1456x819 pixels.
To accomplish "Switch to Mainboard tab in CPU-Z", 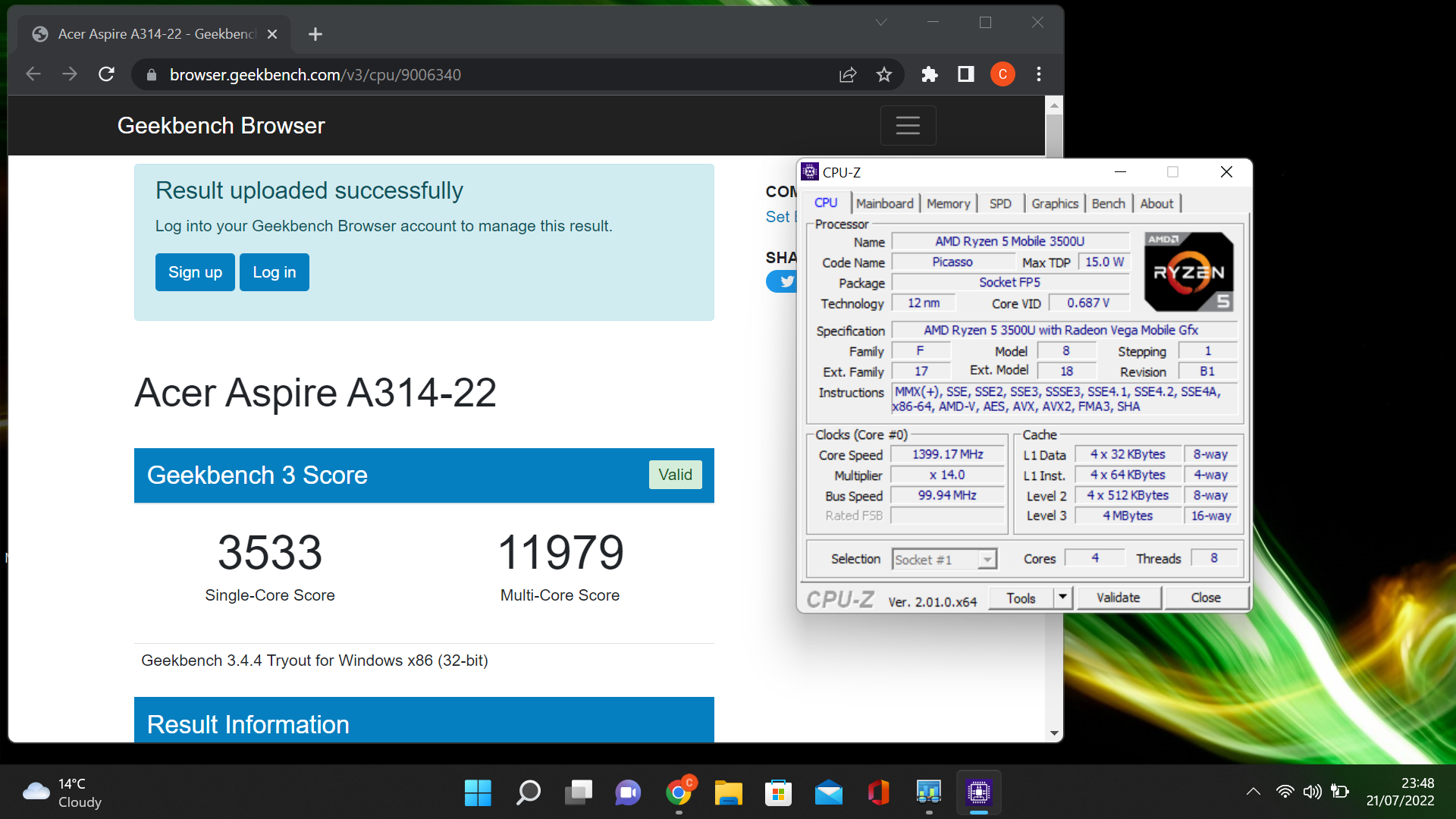I will point(885,203).
